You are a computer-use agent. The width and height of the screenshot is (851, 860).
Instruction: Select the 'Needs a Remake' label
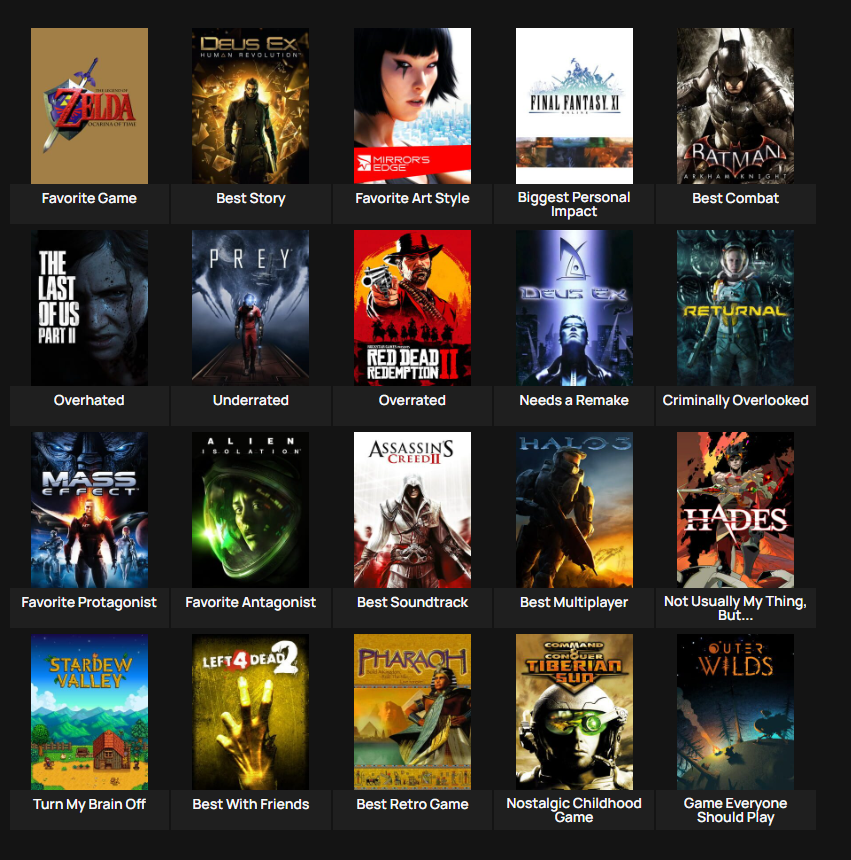[574, 400]
